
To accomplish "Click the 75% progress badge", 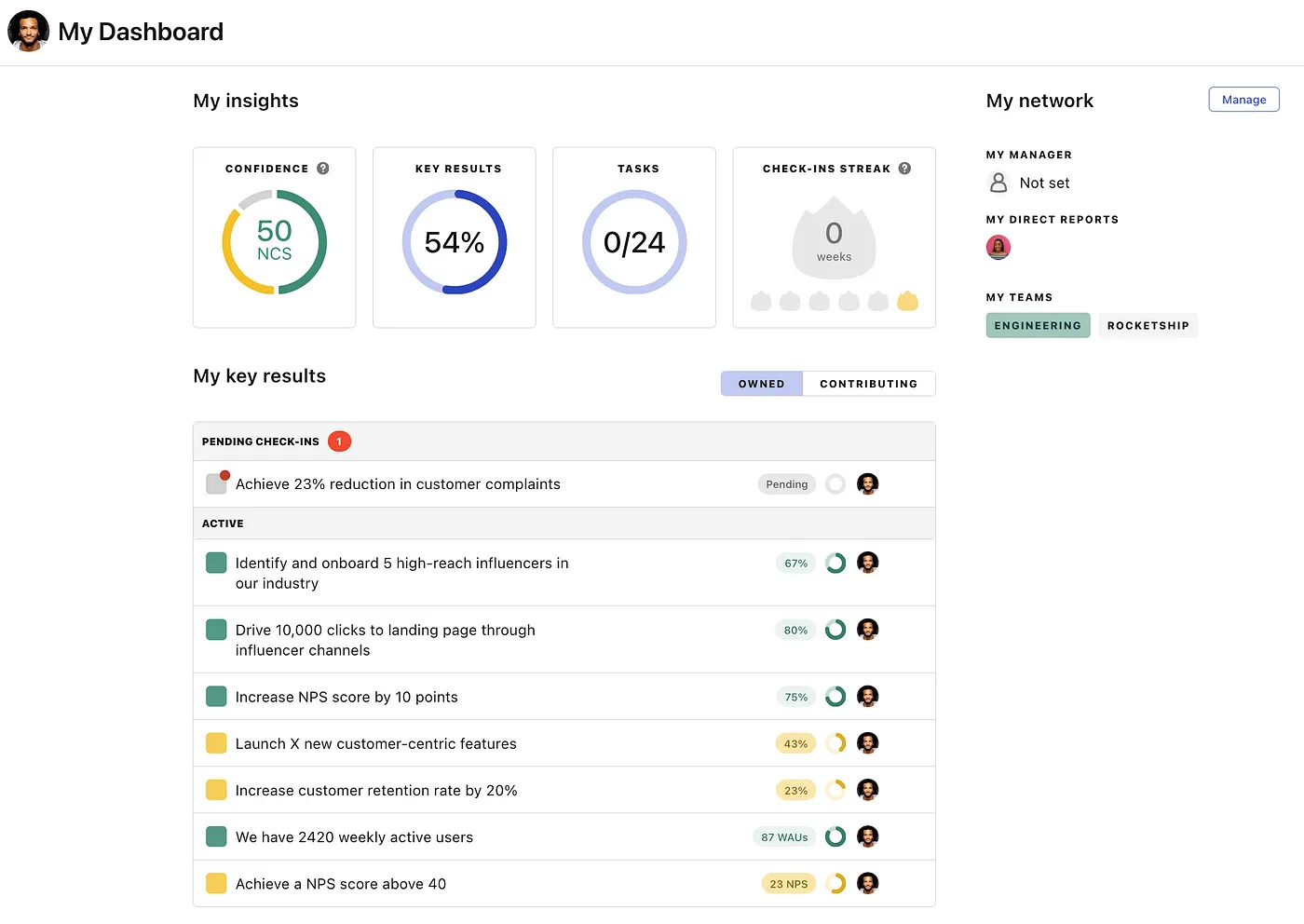I will 795,697.
